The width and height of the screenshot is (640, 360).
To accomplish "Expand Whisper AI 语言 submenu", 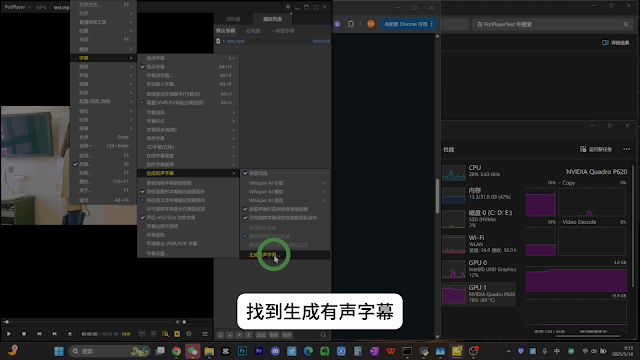I will tap(285, 200).
